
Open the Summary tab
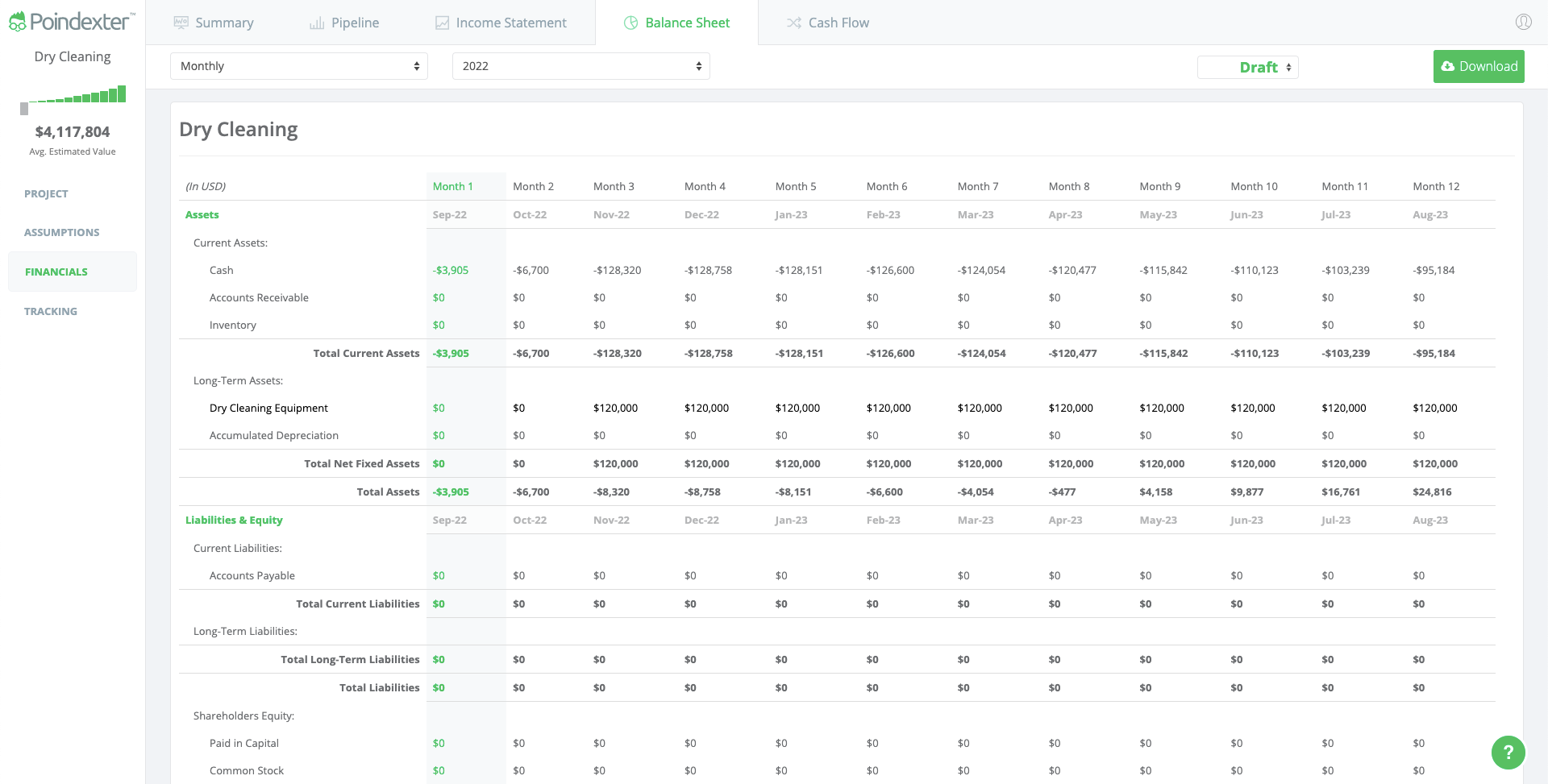pyautogui.click(x=214, y=23)
